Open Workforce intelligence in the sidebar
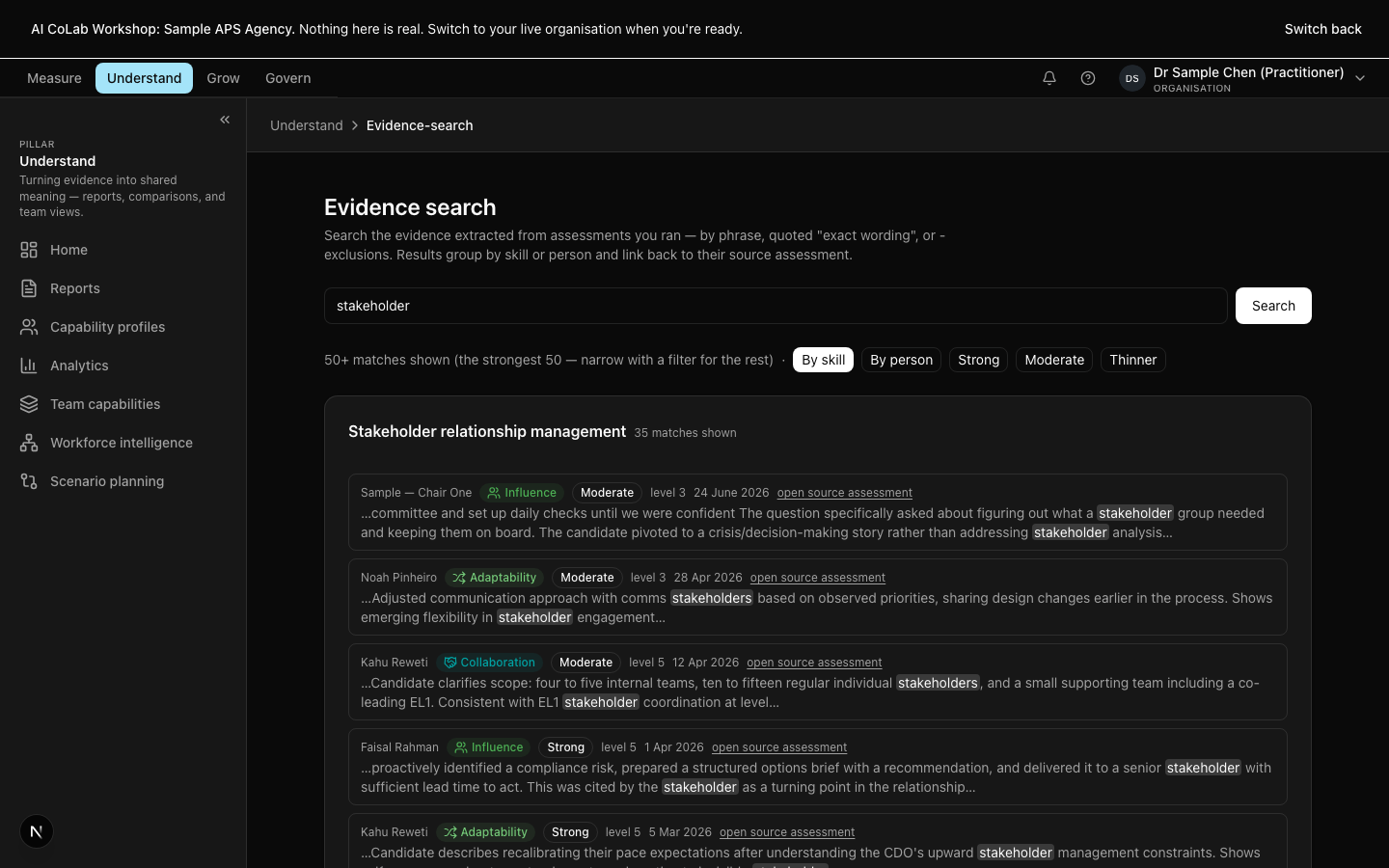1389x868 pixels. 123,443
